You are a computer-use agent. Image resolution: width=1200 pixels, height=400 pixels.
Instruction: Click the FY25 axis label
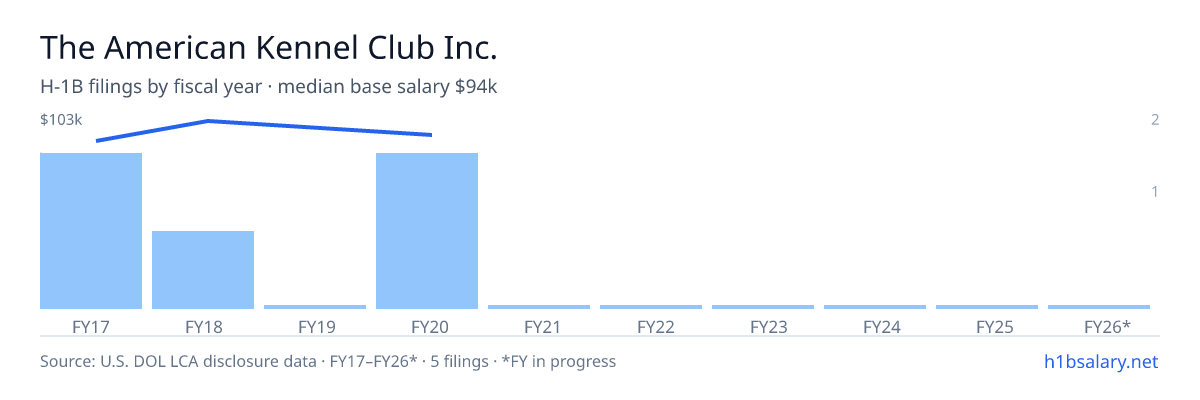(987, 326)
